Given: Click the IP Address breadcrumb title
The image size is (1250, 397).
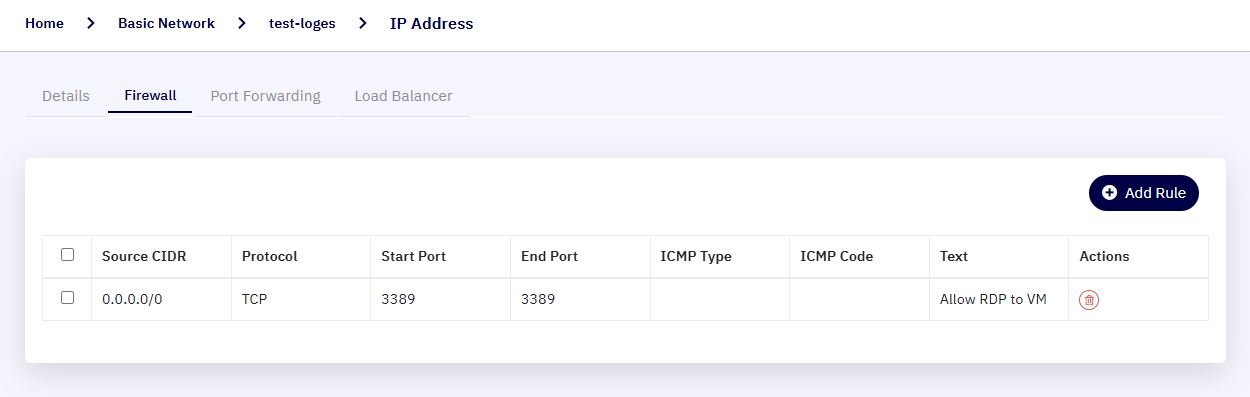Looking at the screenshot, I should [431, 23].
